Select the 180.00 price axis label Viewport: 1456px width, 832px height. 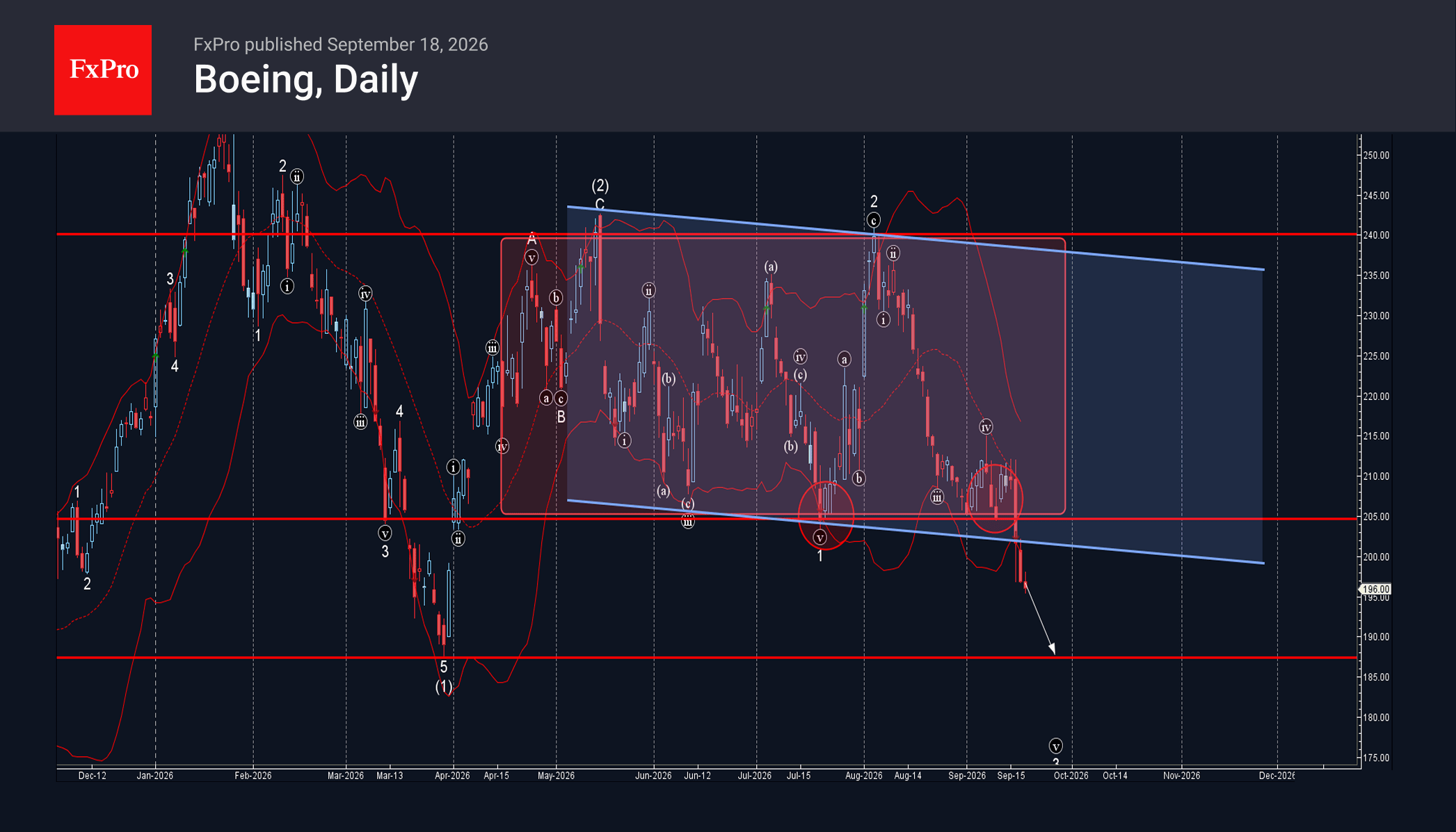(1376, 718)
